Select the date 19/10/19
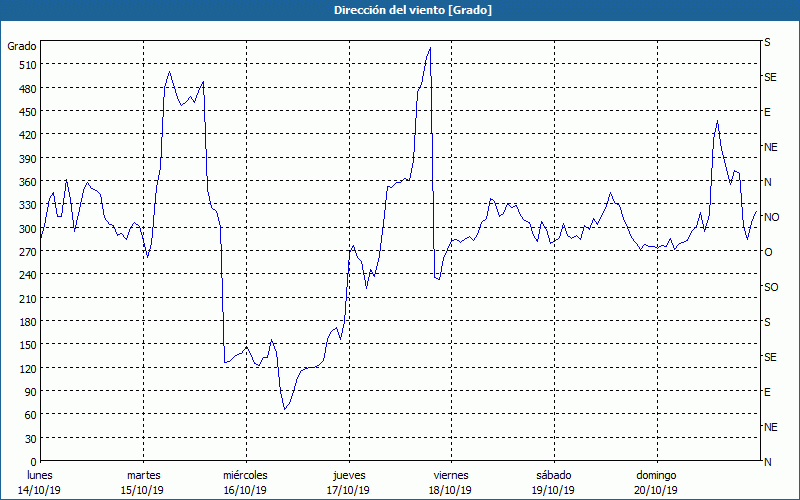 click(554, 490)
